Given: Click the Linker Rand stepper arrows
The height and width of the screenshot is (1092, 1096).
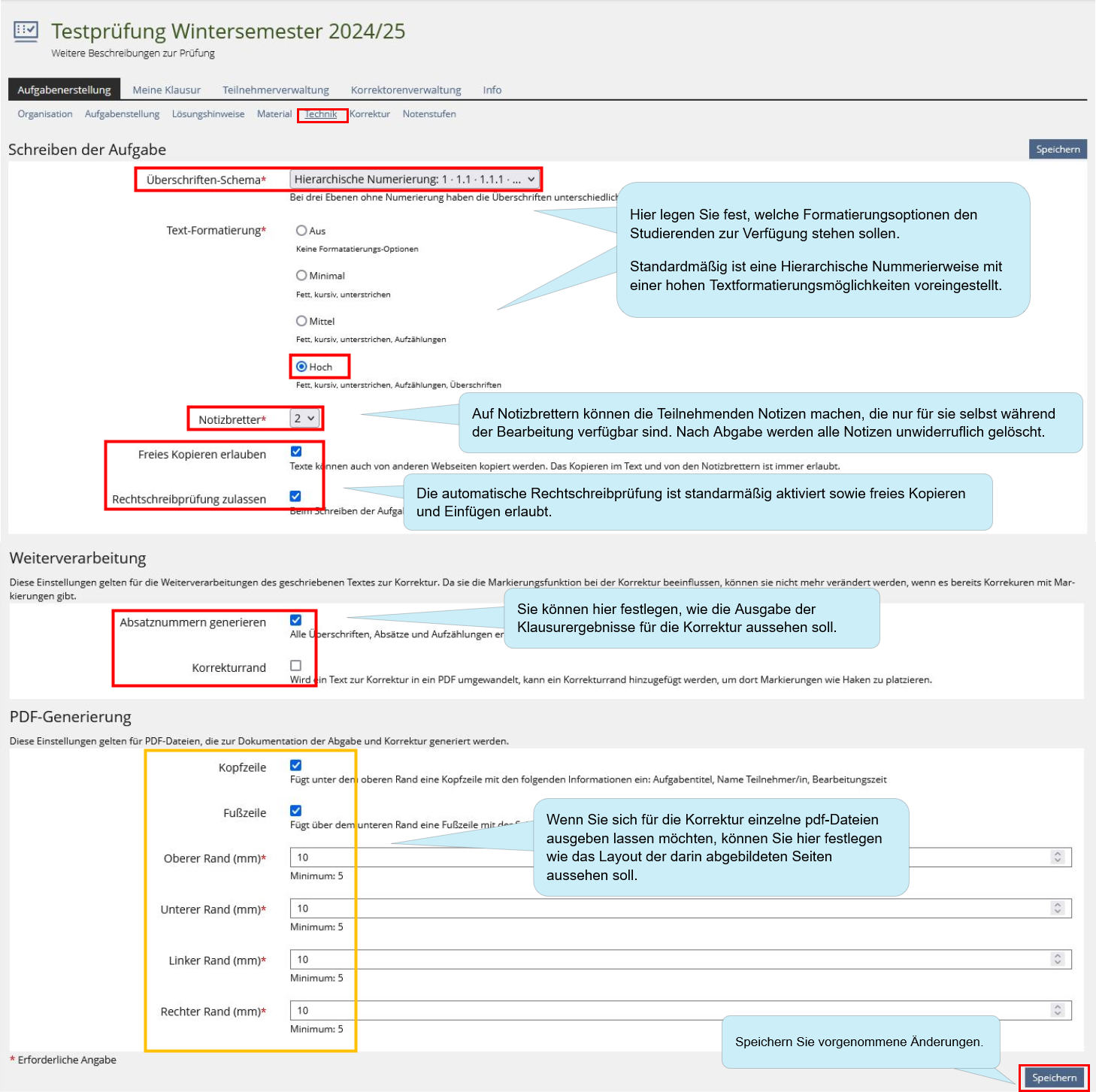Looking at the screenshot, I should (1058, 960).
